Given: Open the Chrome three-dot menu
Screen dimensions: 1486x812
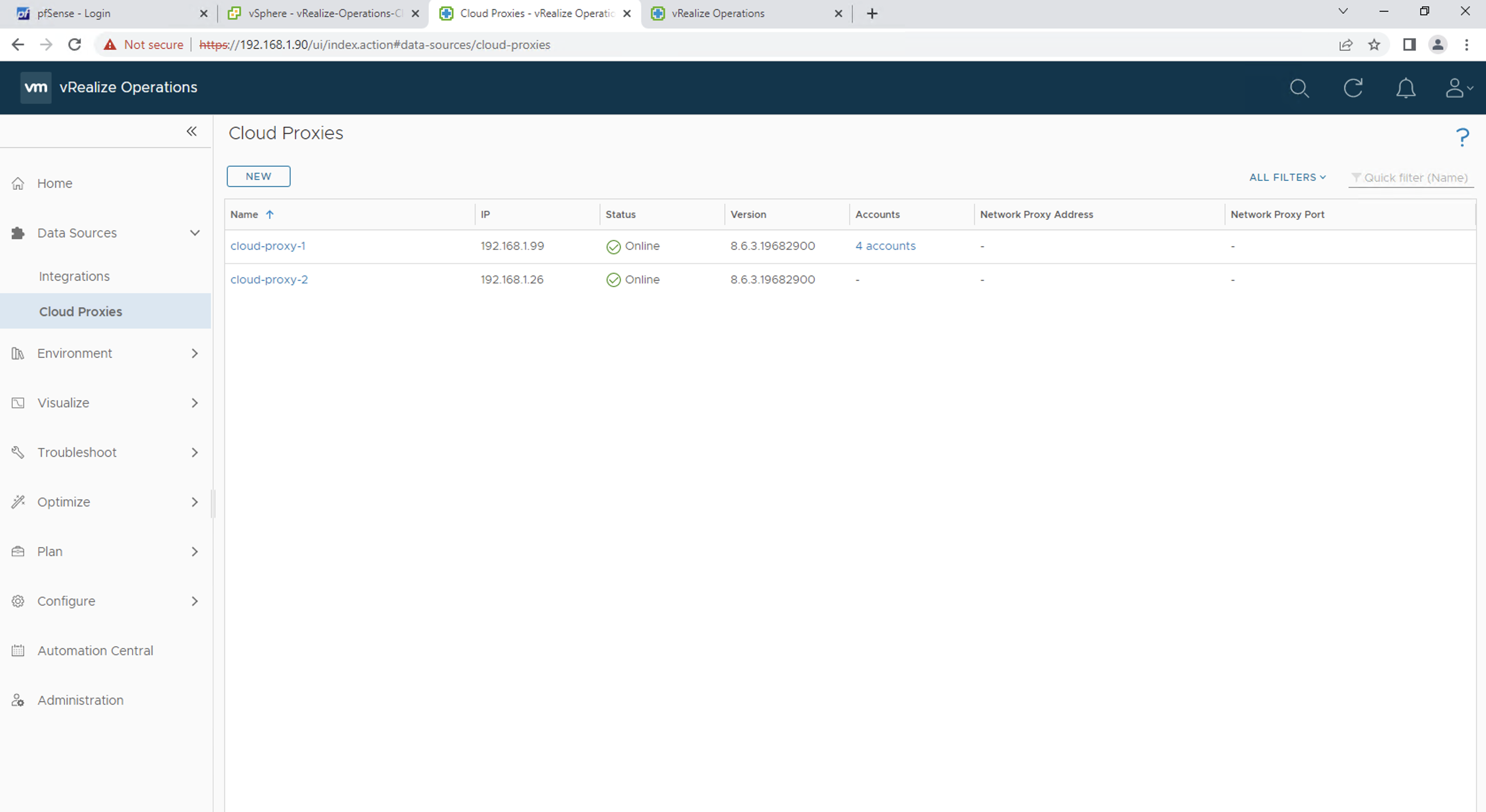Looking at the screenshot, I should [x=1467, y=44].
